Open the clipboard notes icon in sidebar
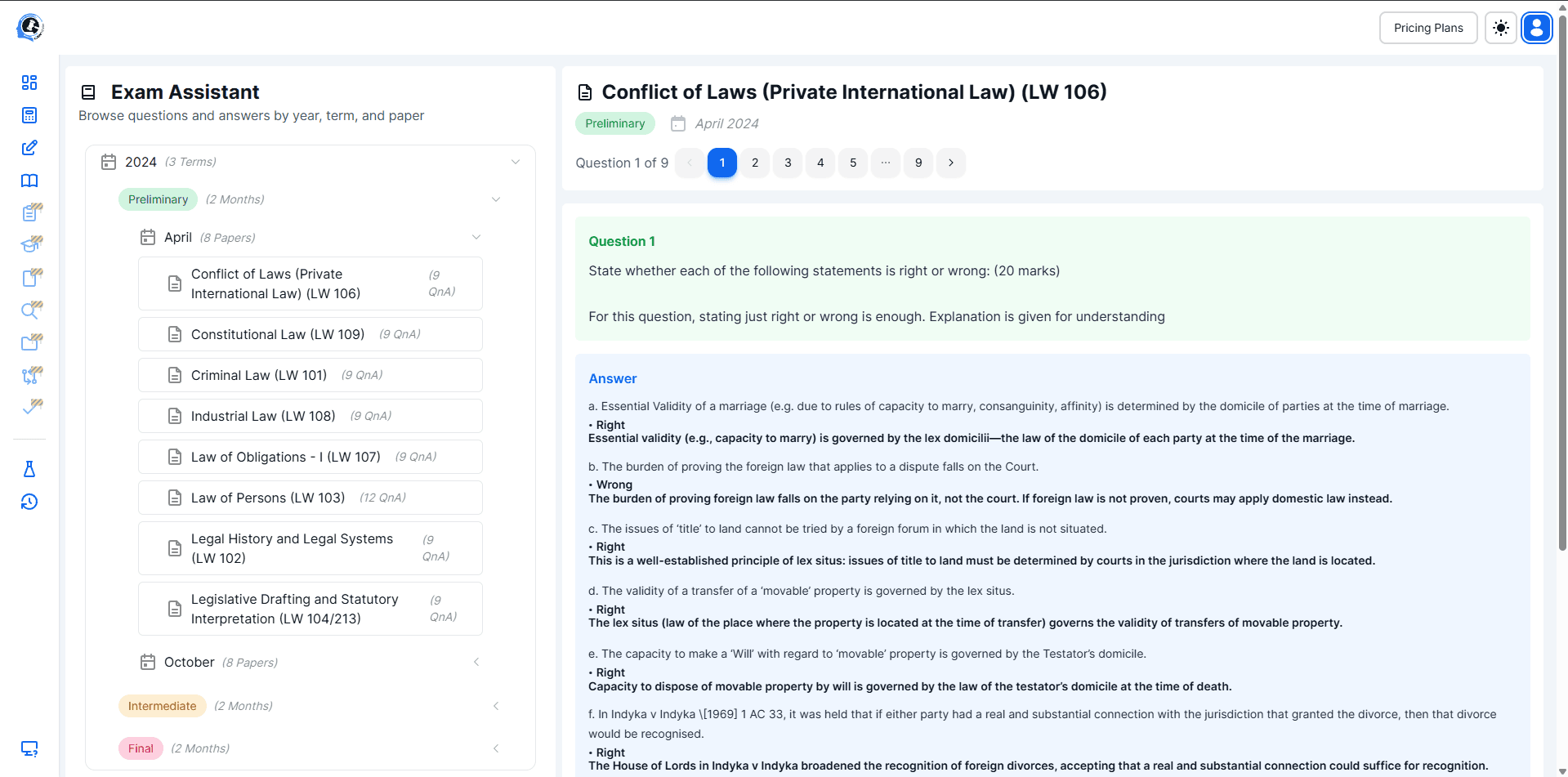The width and height of the screenshot is (1568, 777). click(x=31, y=212)
